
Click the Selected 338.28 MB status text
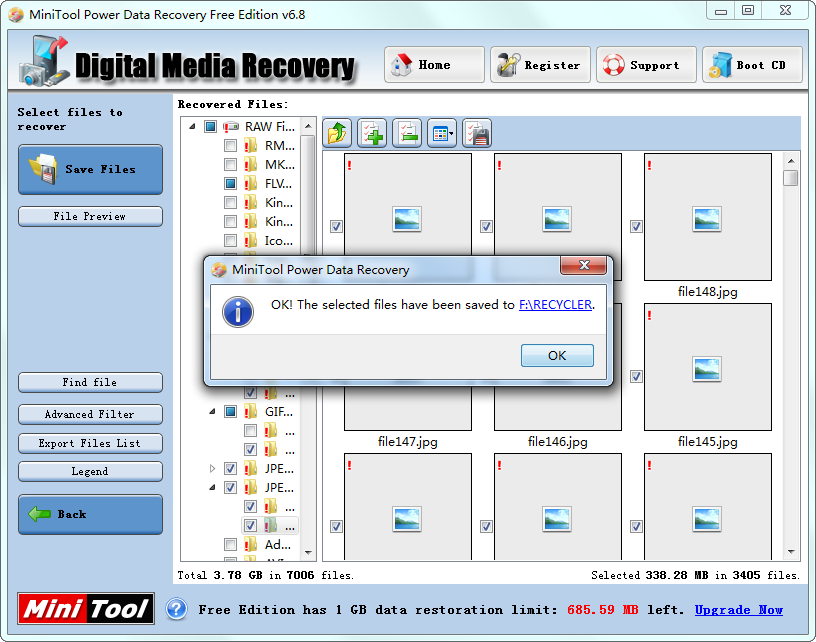(x=695, y=575)
